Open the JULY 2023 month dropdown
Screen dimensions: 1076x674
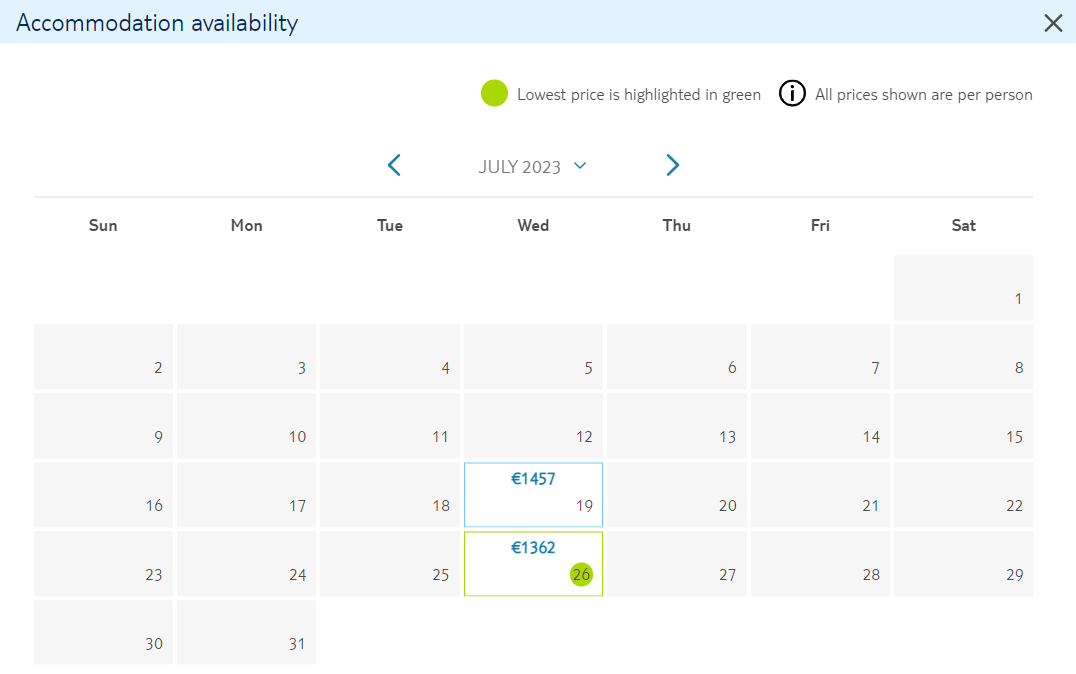coord(532,167)
